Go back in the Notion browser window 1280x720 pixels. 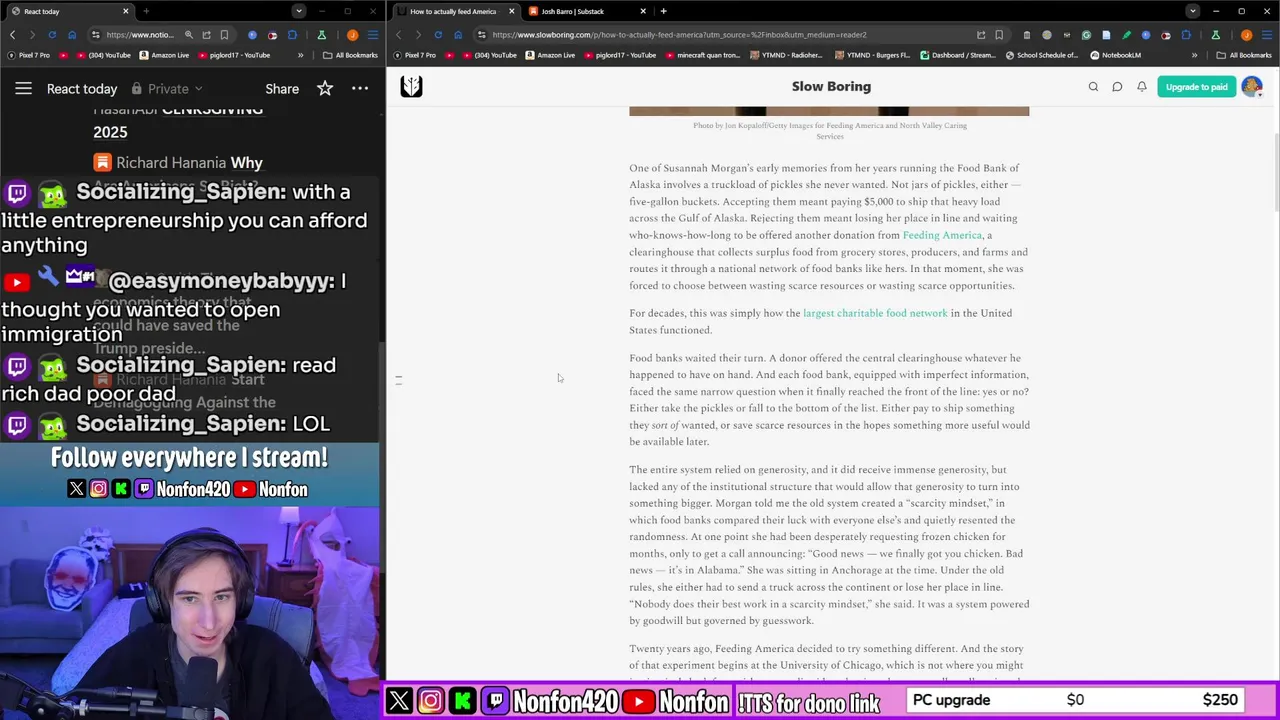[x=12, y=35]
